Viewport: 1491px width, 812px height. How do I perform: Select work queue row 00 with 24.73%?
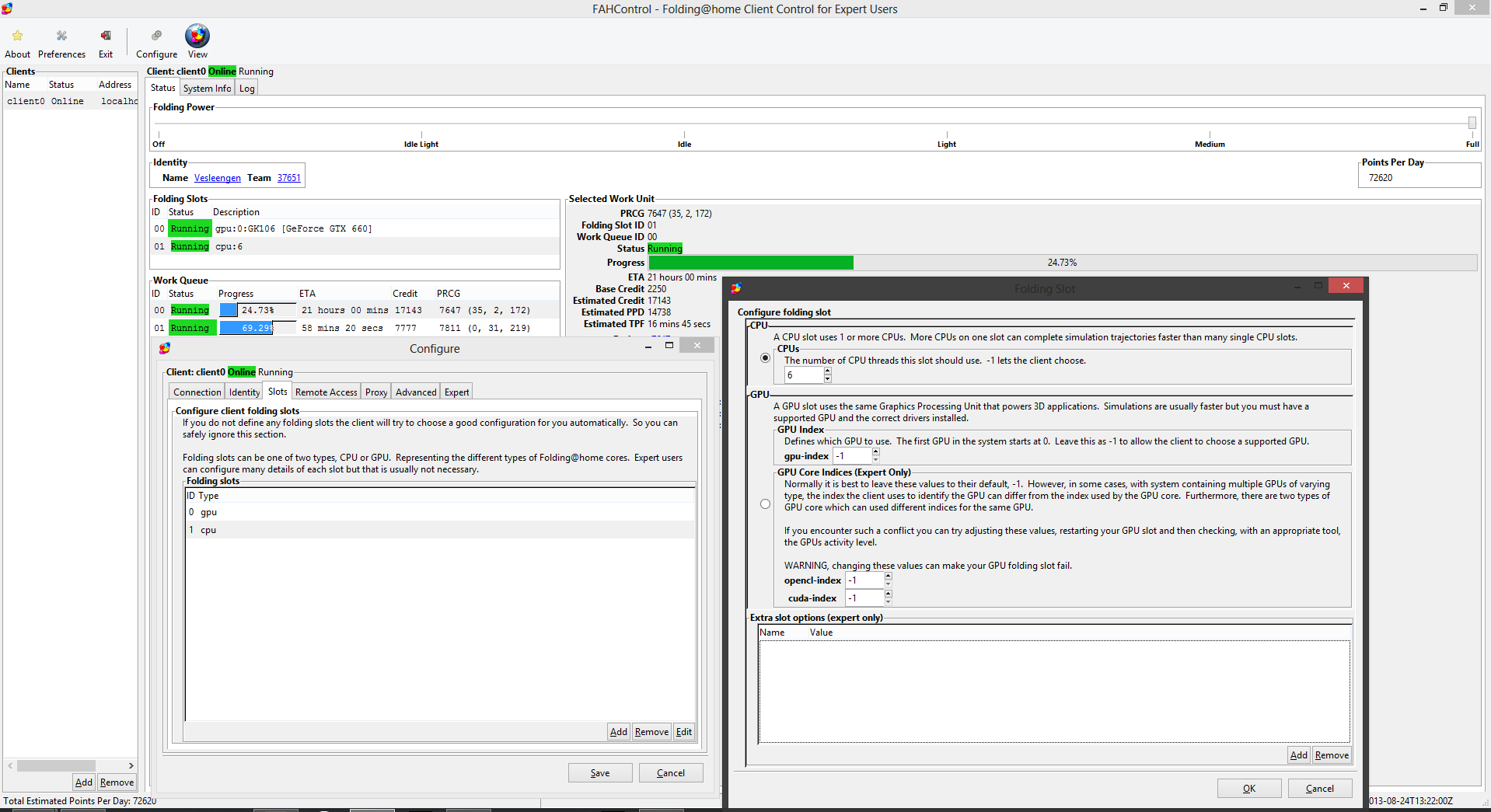tap(355, 310)
